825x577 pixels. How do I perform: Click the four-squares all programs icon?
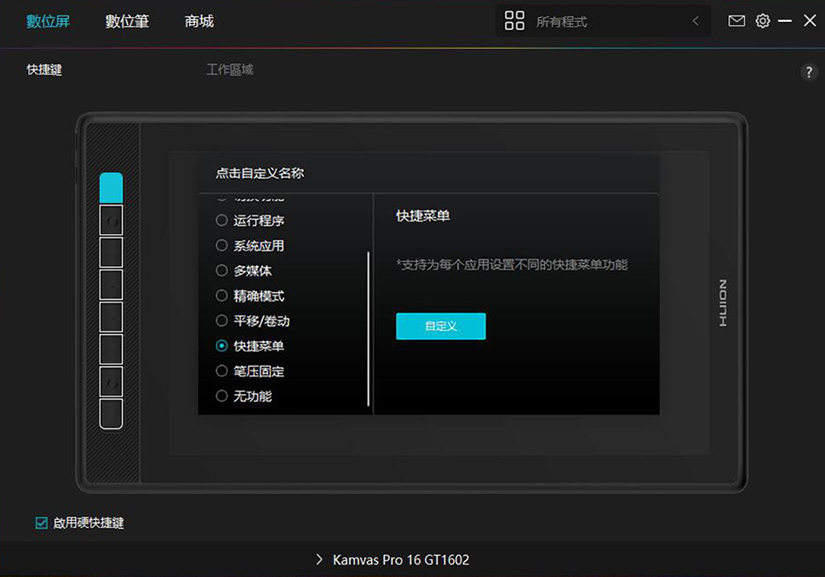(514, 21)
